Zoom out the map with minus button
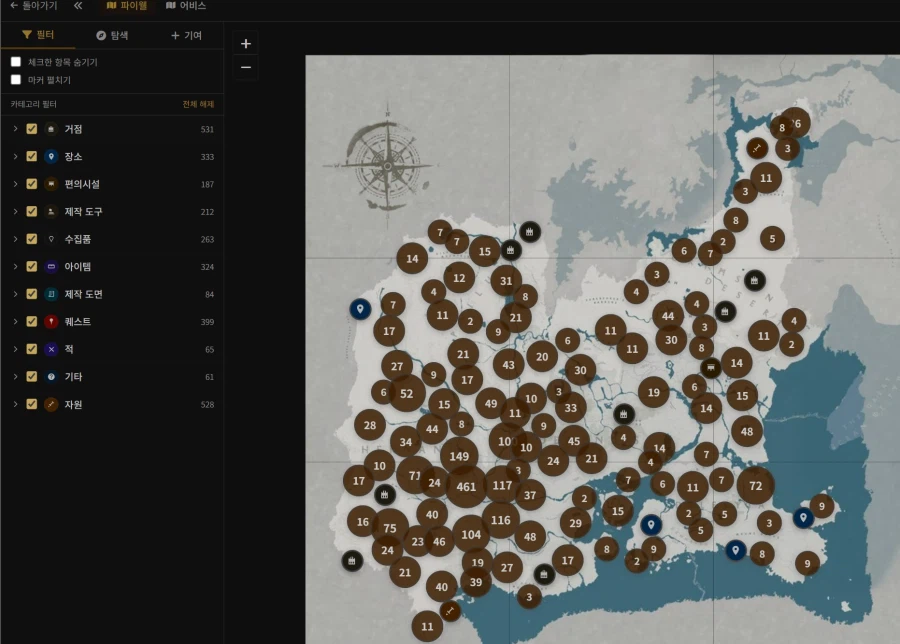 click(246, 68)
